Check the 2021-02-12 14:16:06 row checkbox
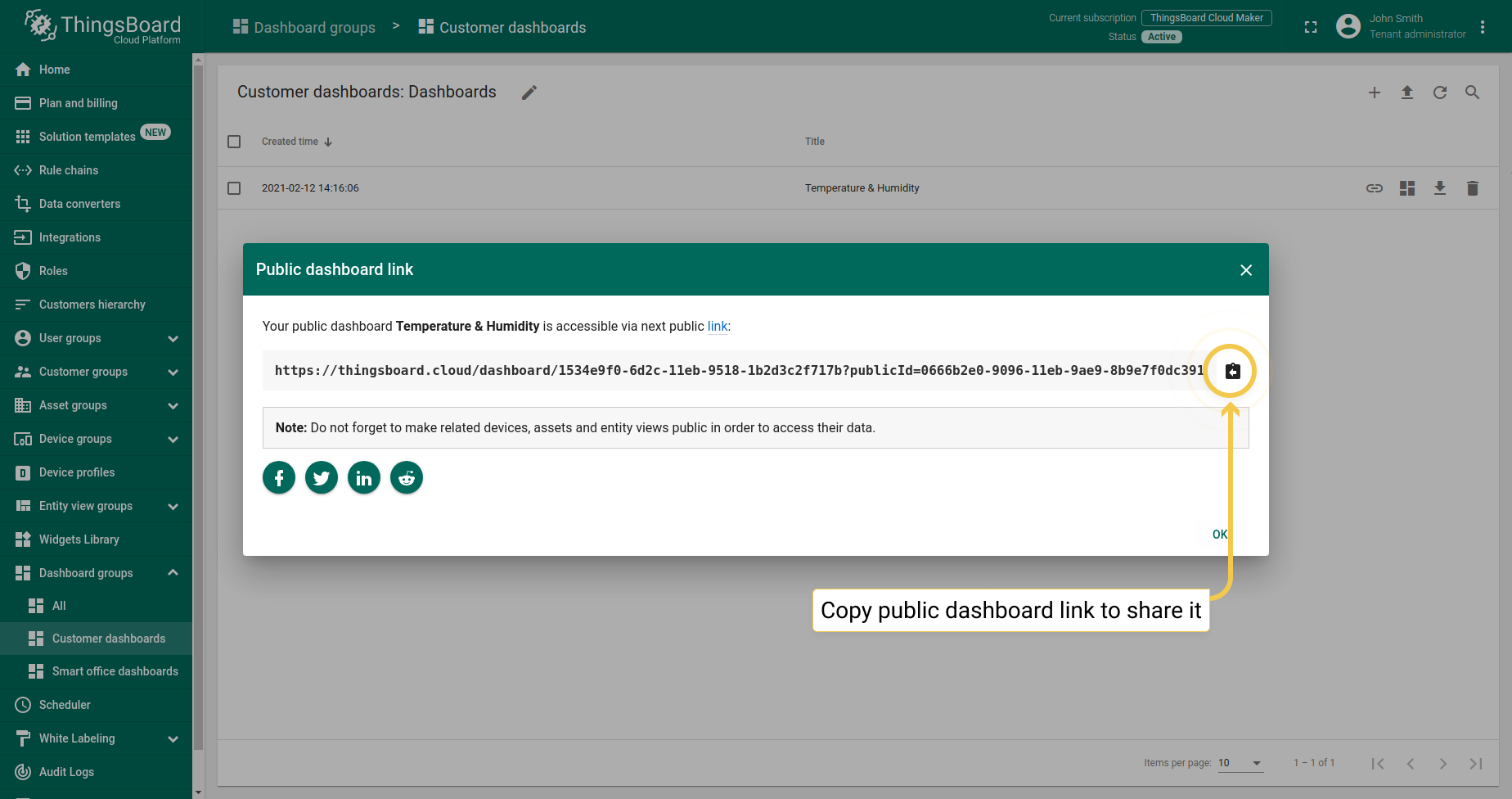The width and height of the screenshot is (1512, 799). (234, 188)
